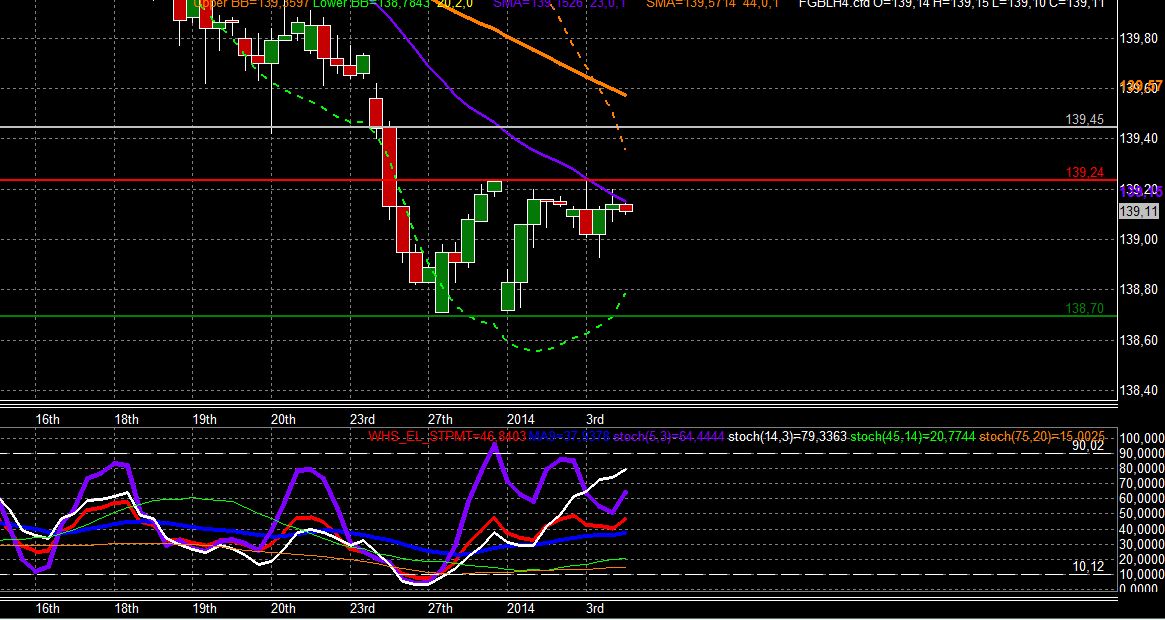
Task: Select 20th on the price chart date axis
Action: tap(283, 419)
